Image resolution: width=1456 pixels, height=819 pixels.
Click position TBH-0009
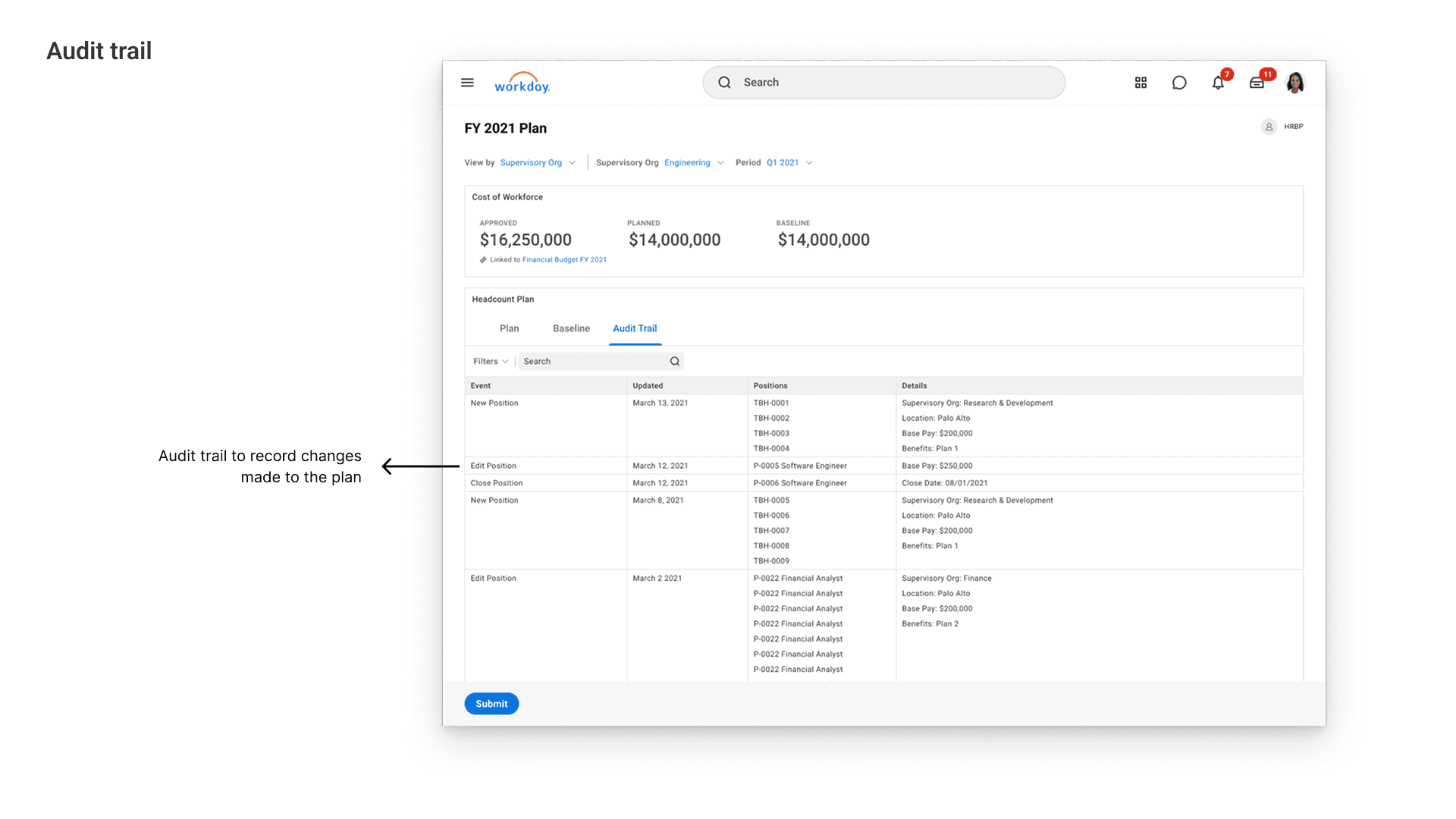(771, 561)
